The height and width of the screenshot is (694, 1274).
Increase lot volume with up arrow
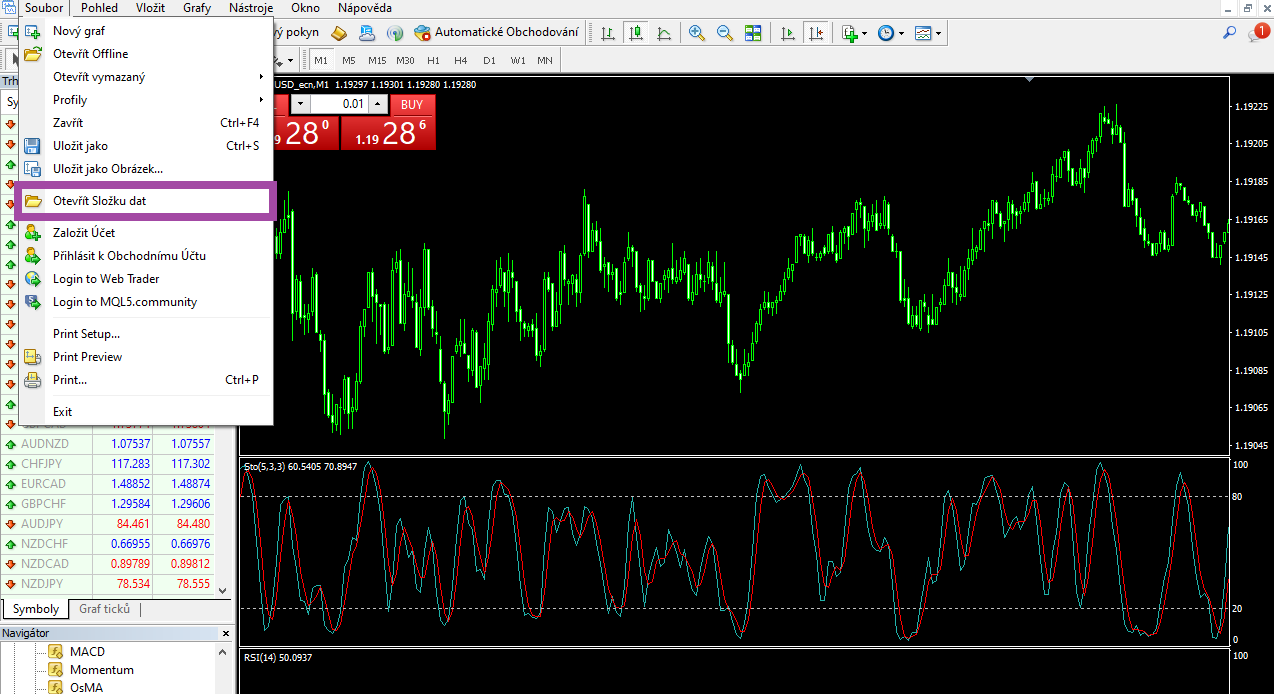[378, 104]
